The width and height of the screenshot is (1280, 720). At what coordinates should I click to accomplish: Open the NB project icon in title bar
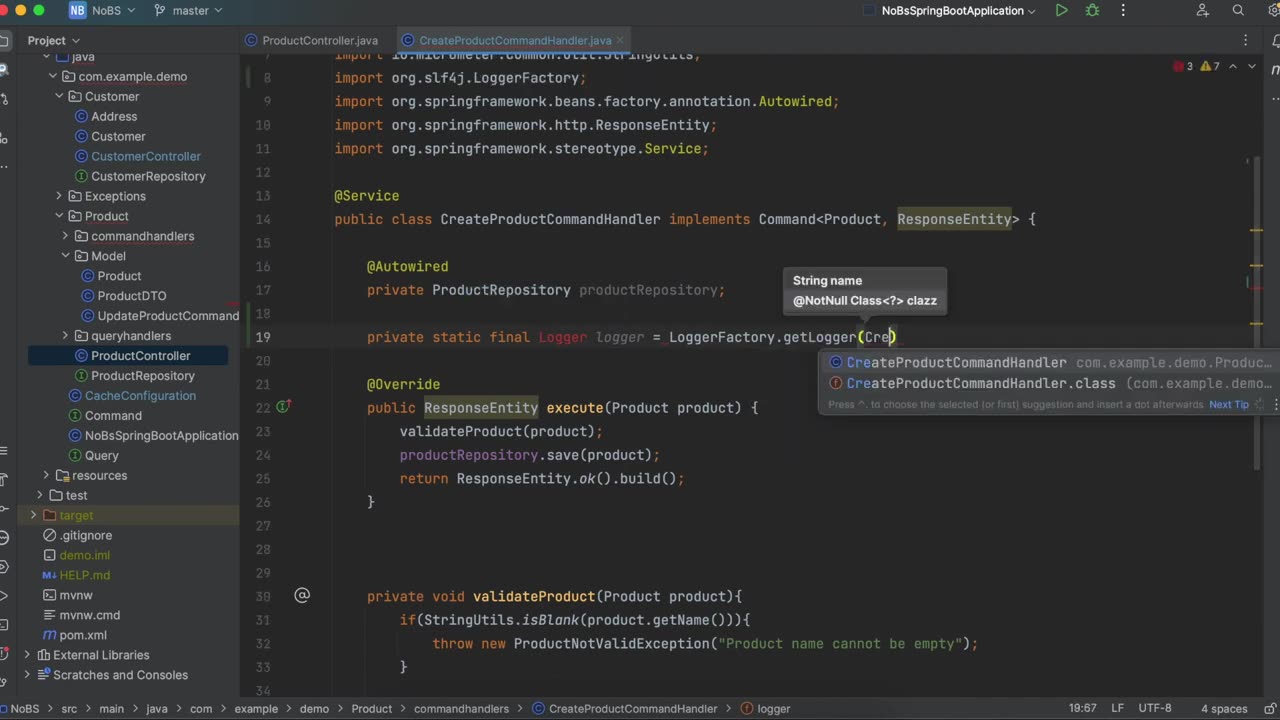pos(77,11)
